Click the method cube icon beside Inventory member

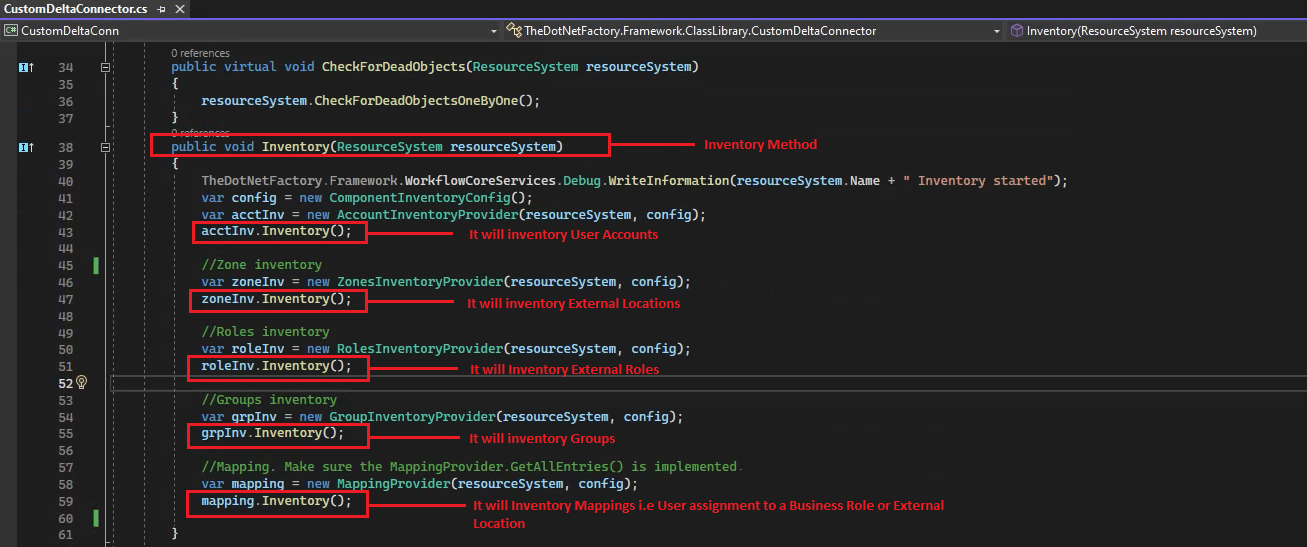[x=1017, y=31]
